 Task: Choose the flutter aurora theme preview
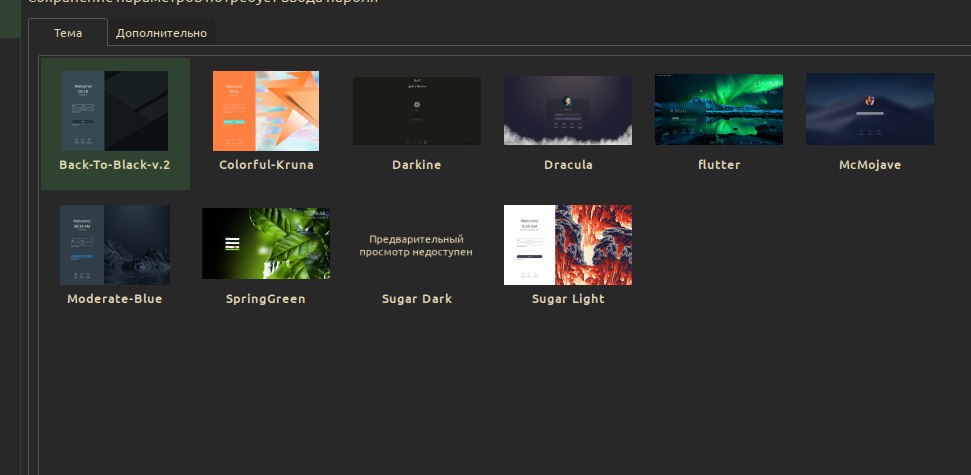tap(719, 110)
